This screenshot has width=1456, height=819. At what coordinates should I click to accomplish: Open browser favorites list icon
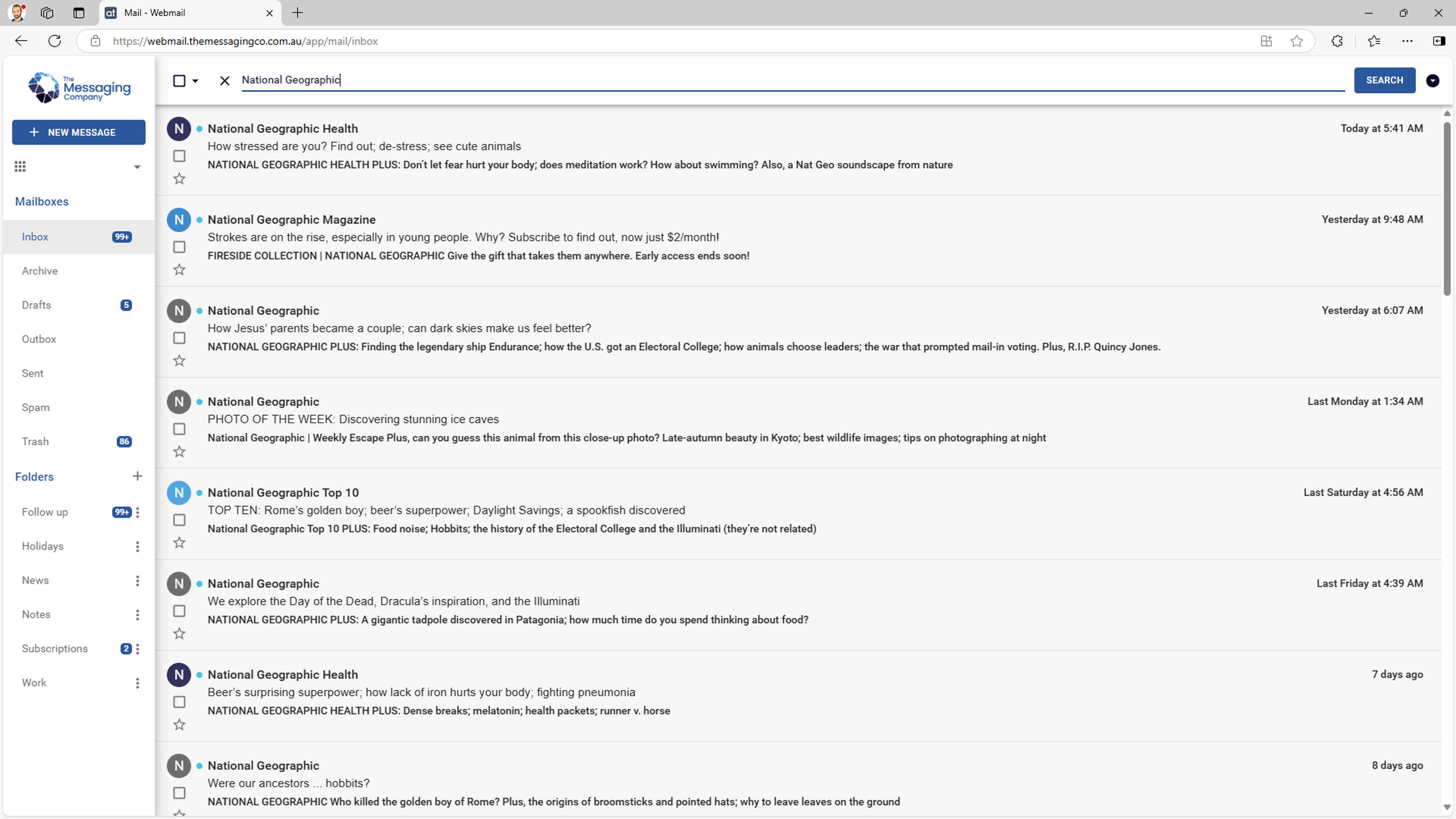[1374, 41]
